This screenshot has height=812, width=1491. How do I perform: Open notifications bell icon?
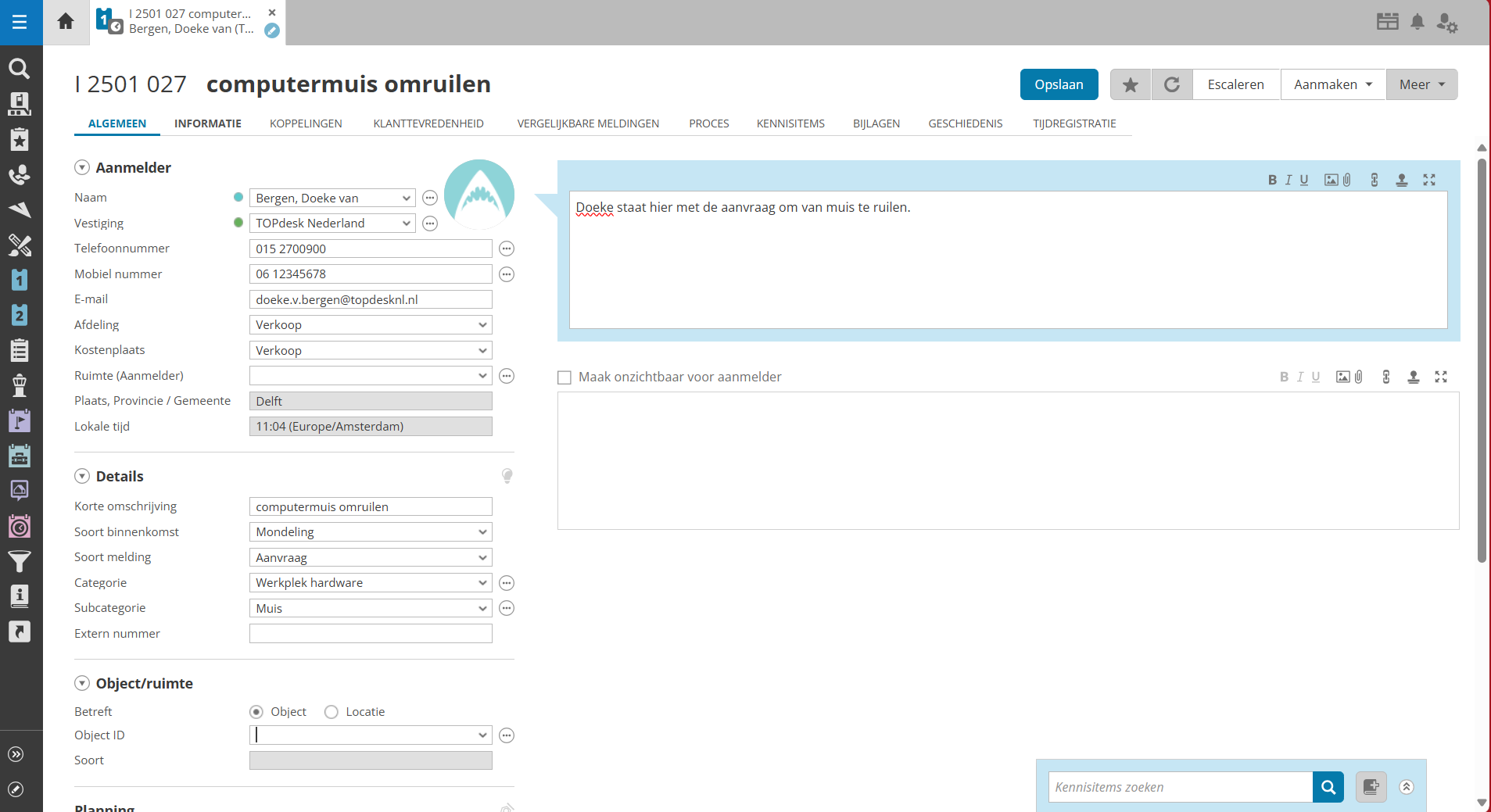coord(1417,22)
